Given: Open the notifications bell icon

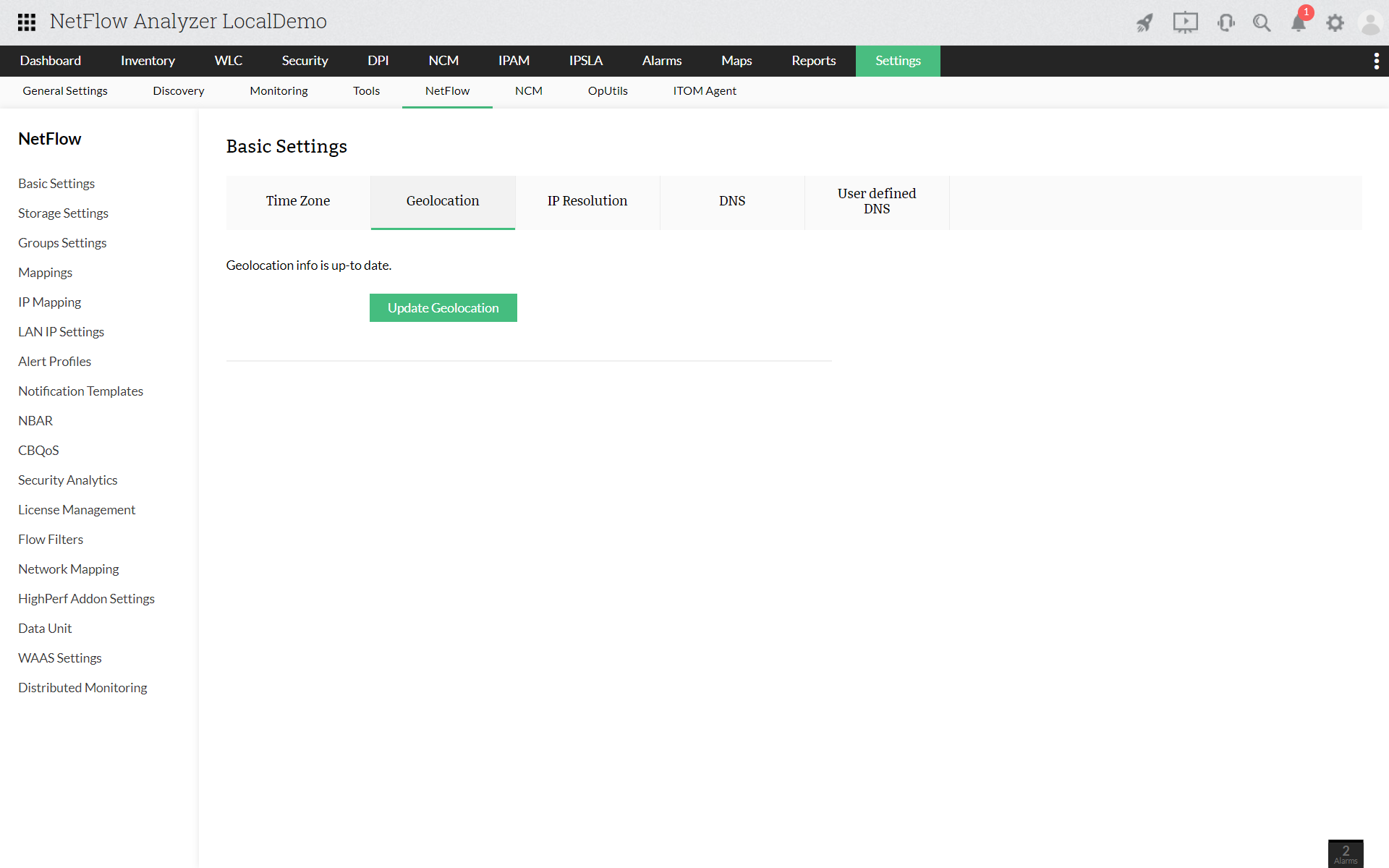Looking at the screenshot, I should pyautogui.click(x=1299, y=23).
